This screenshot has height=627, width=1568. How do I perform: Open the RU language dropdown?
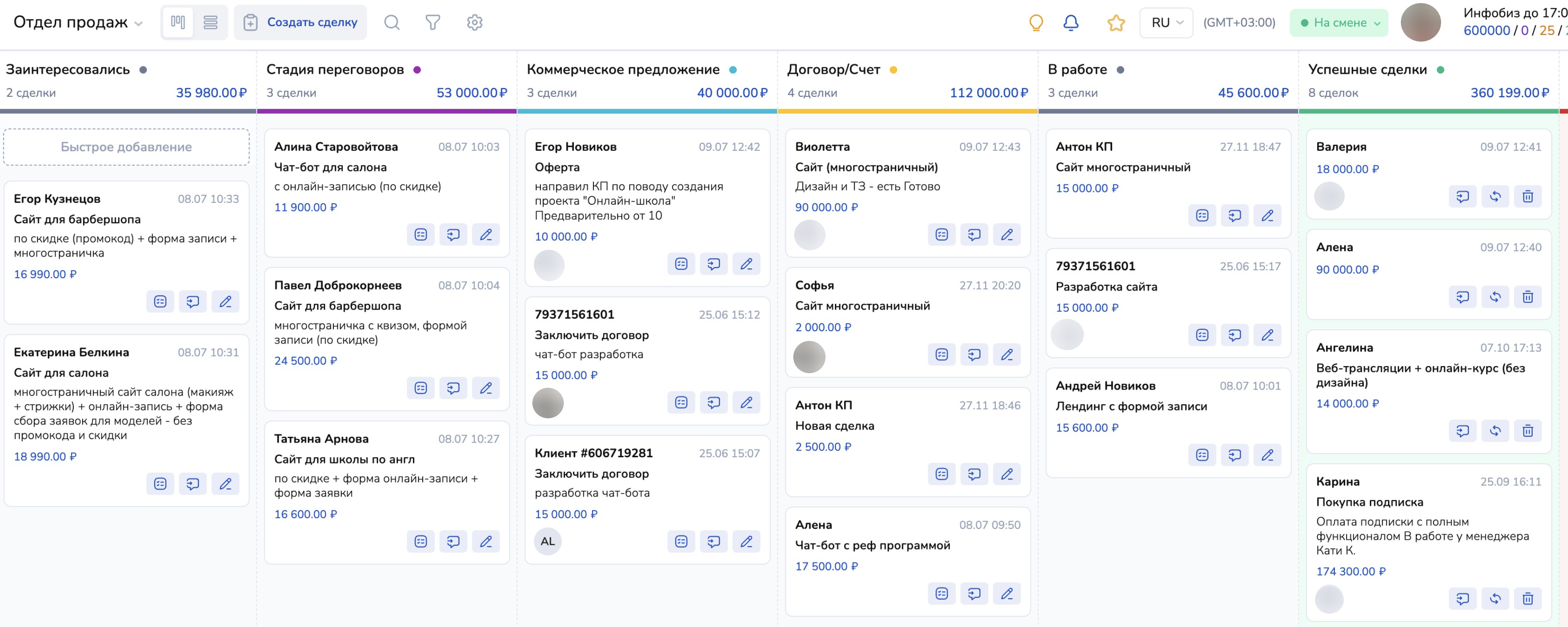pos(1166,23)
